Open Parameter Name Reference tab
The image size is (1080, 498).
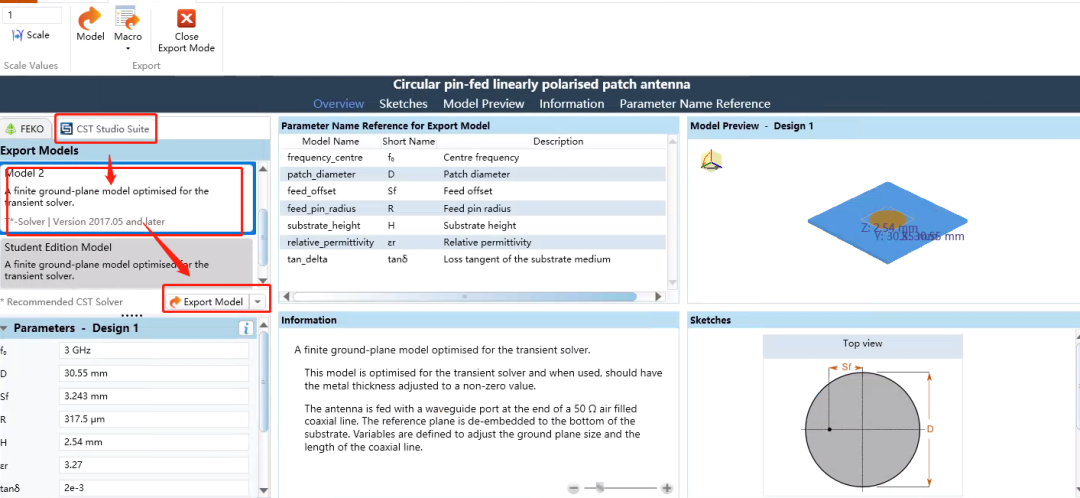[695, 104]
